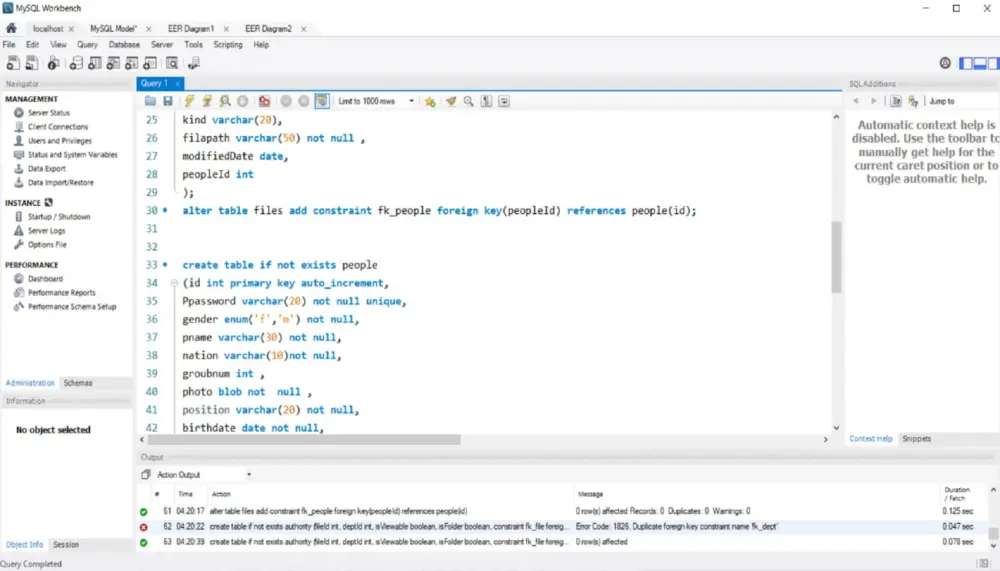
Task: Open the File menu
Action: point(9,45)
